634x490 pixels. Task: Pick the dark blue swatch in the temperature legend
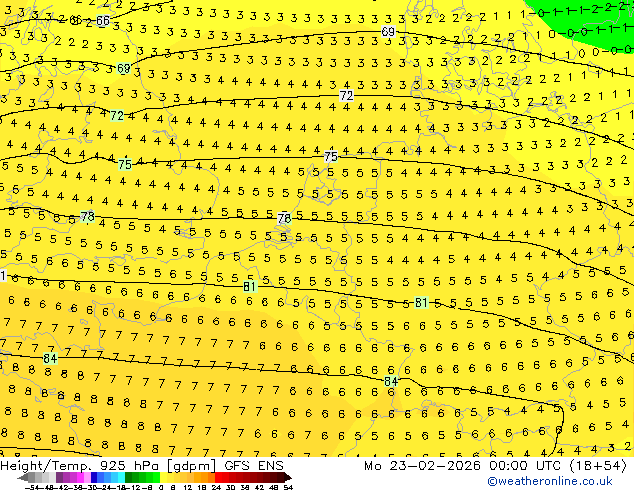coord(94,477)
